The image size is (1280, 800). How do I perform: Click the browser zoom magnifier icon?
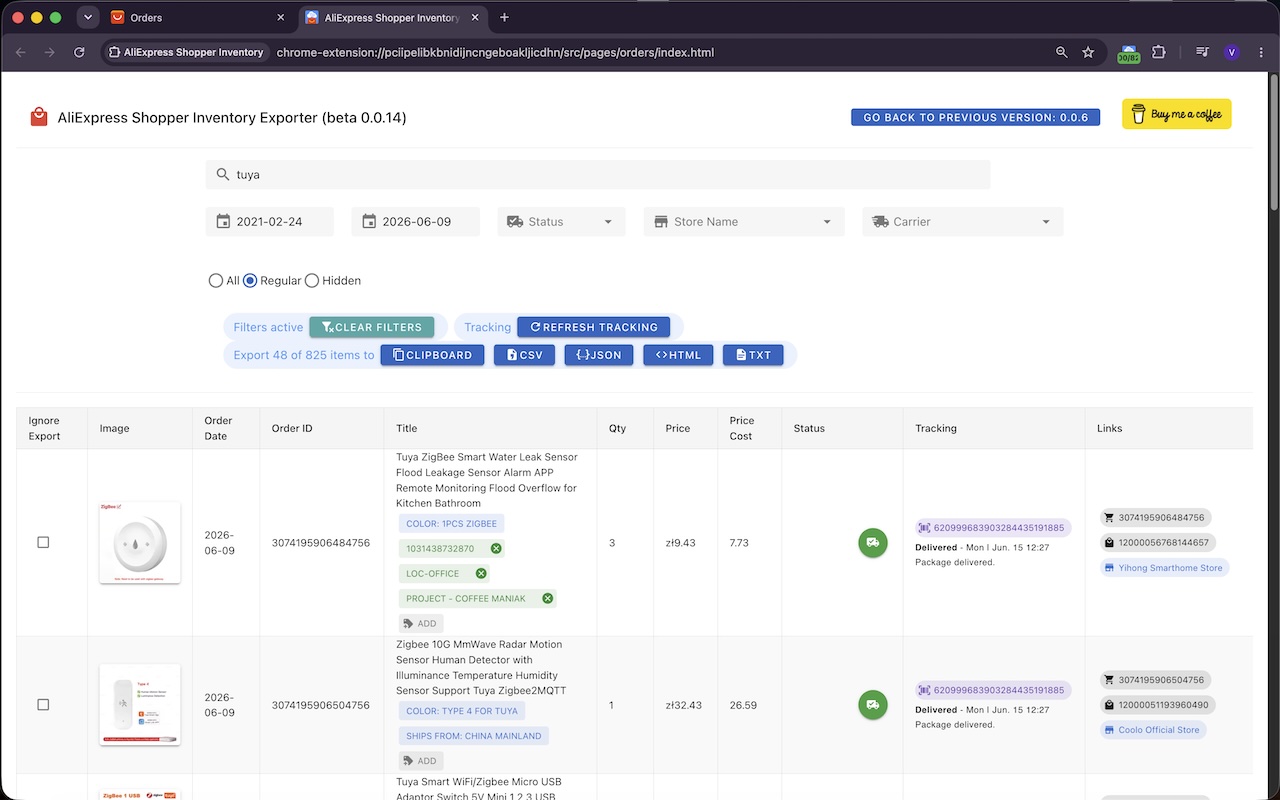1062,52
